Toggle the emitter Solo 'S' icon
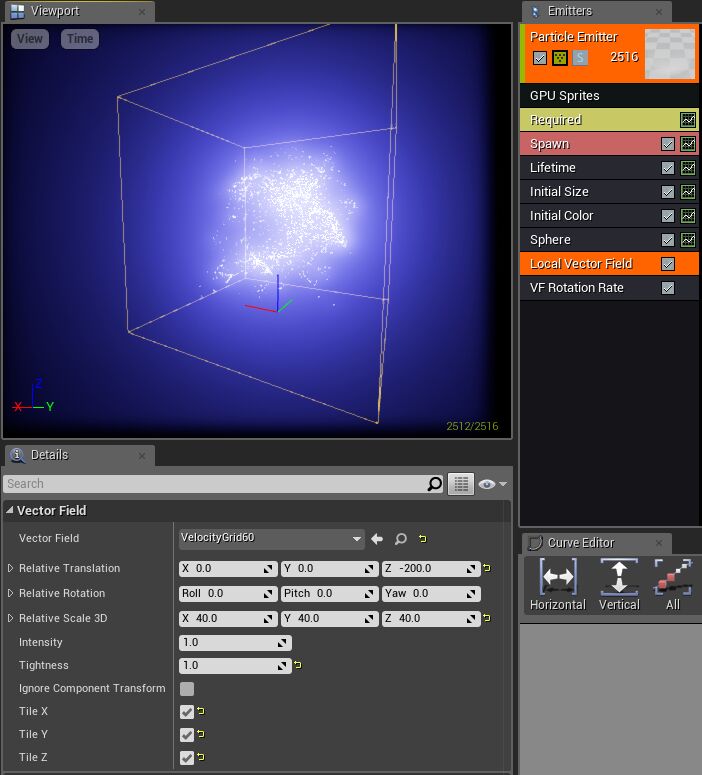 click(580, 58)
